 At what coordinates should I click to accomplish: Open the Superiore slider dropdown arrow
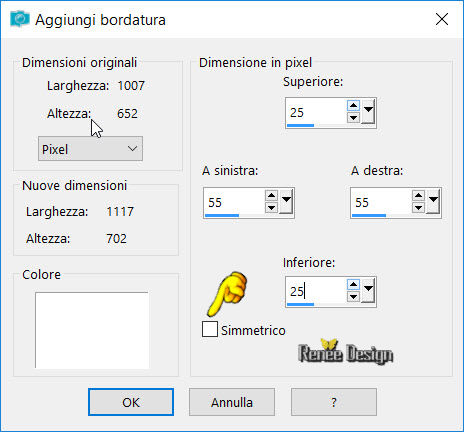point(368,112)
